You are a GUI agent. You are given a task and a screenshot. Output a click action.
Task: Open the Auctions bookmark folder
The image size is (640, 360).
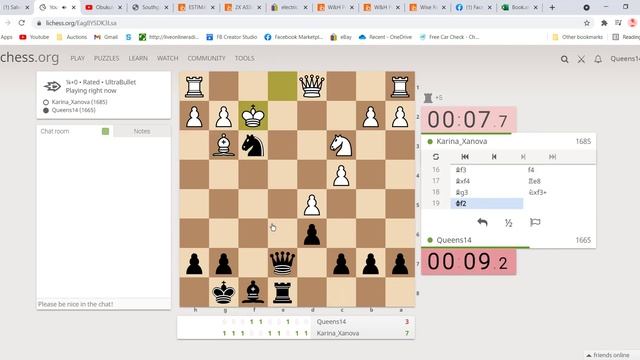(72, 37)
